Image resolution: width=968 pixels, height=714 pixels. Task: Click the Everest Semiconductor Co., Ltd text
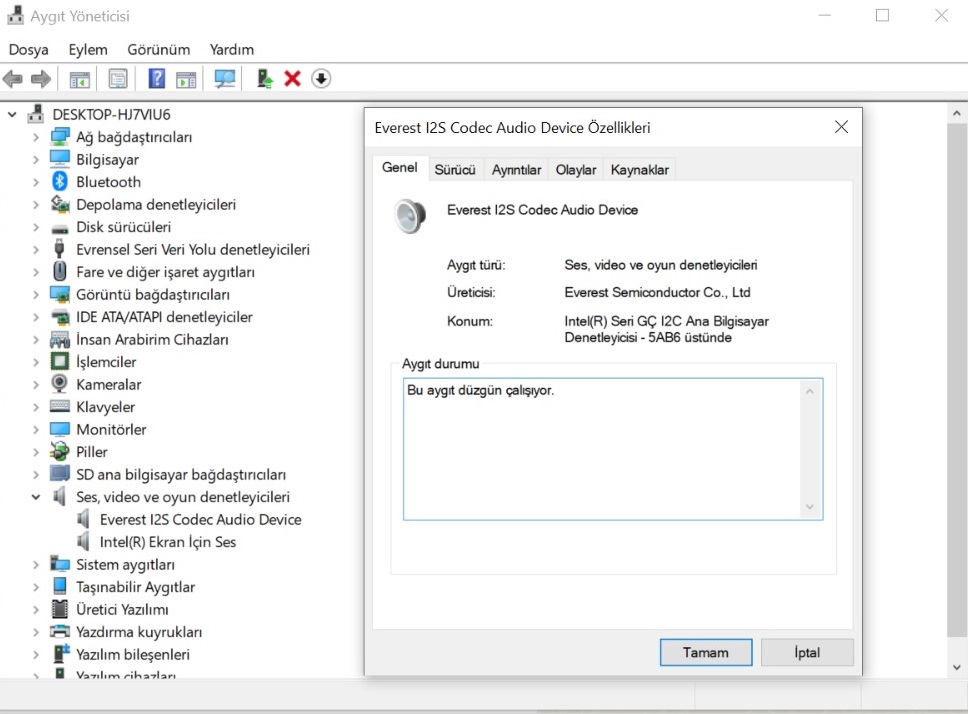tap(657, 292)
